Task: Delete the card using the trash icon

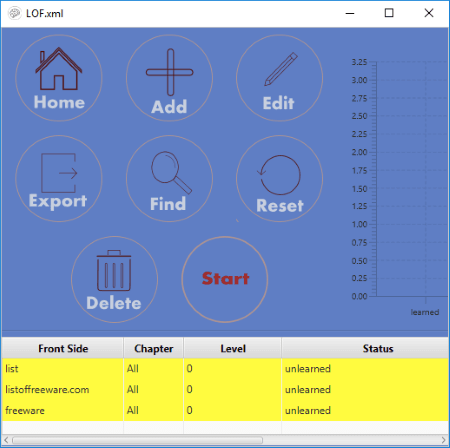Action: click(x=114, y=279)
